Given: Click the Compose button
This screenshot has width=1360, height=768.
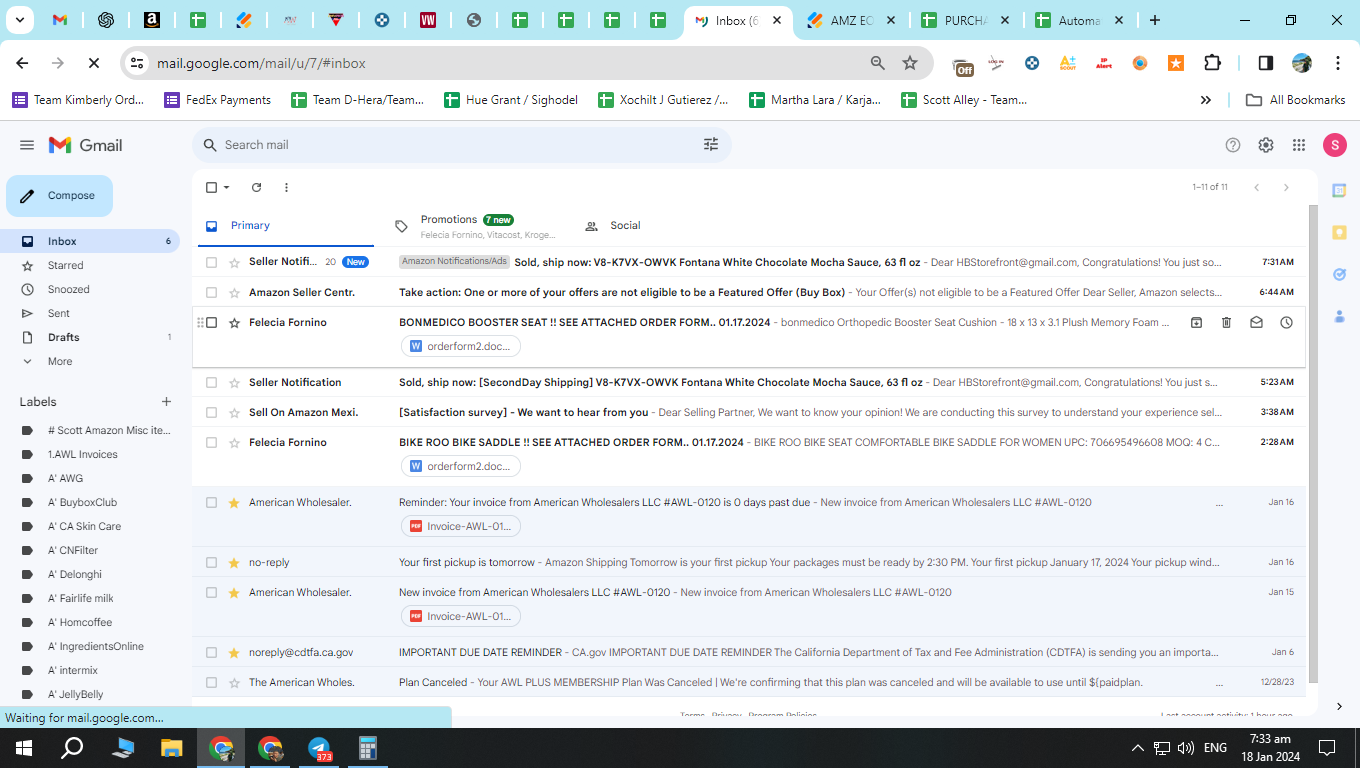Looking at the screenshot, I should 59,196.
